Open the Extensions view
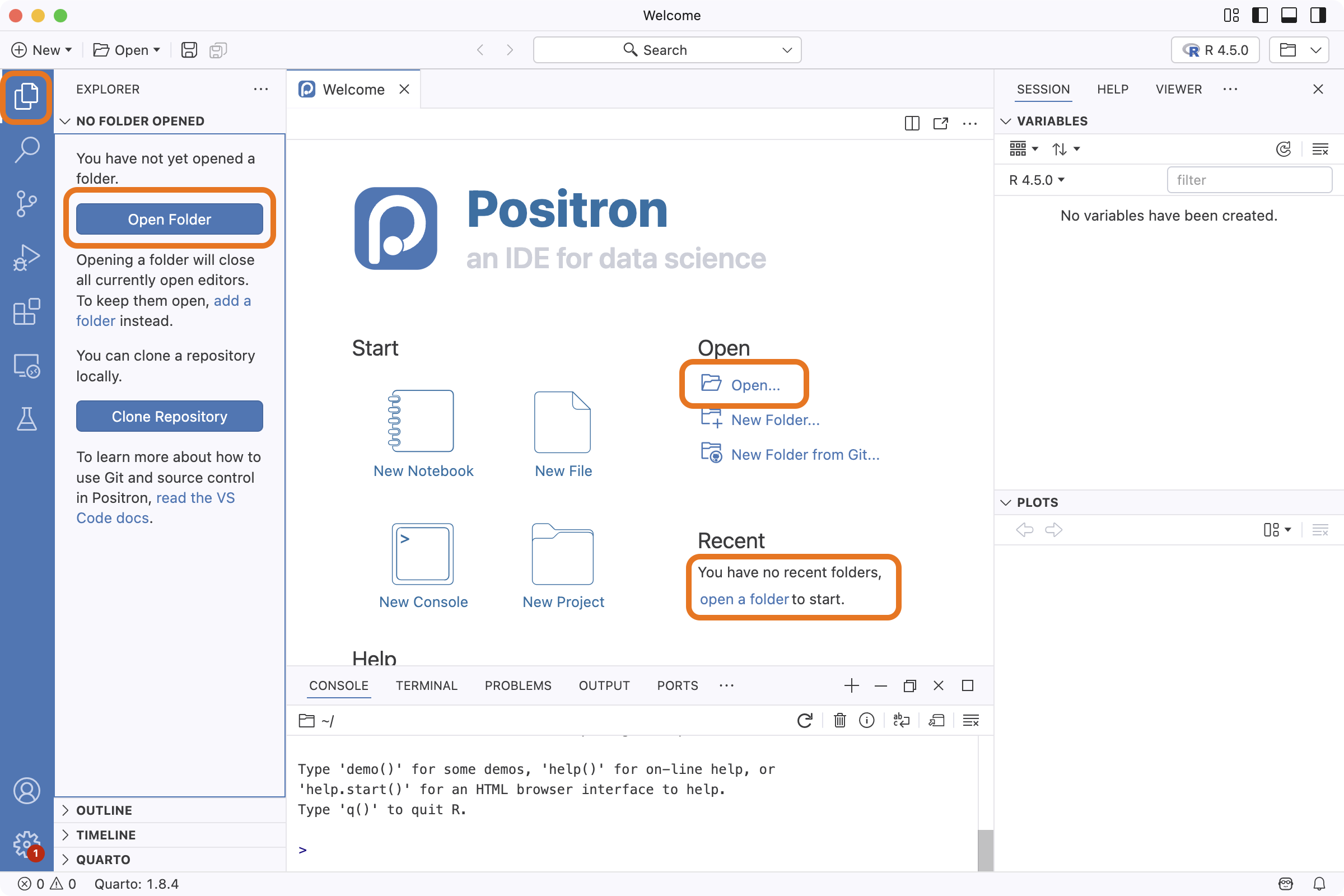 (26, 312)
